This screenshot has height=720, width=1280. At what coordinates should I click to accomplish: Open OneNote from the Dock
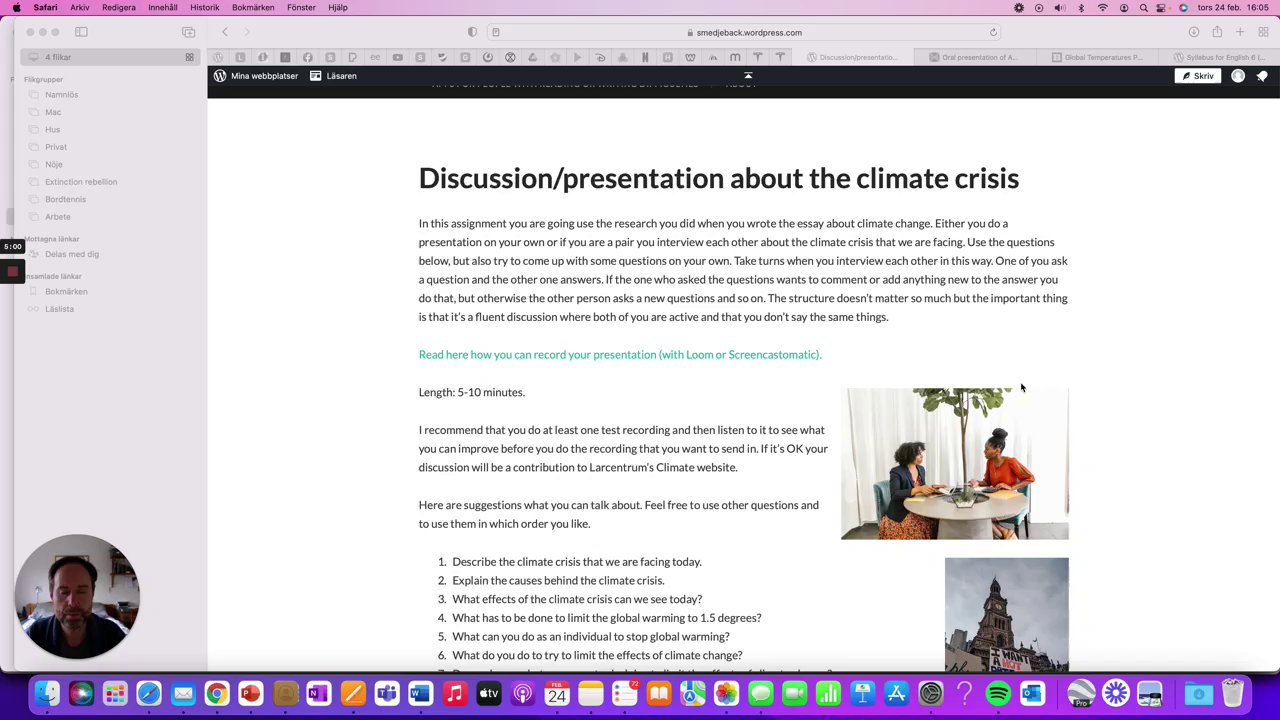318,693
